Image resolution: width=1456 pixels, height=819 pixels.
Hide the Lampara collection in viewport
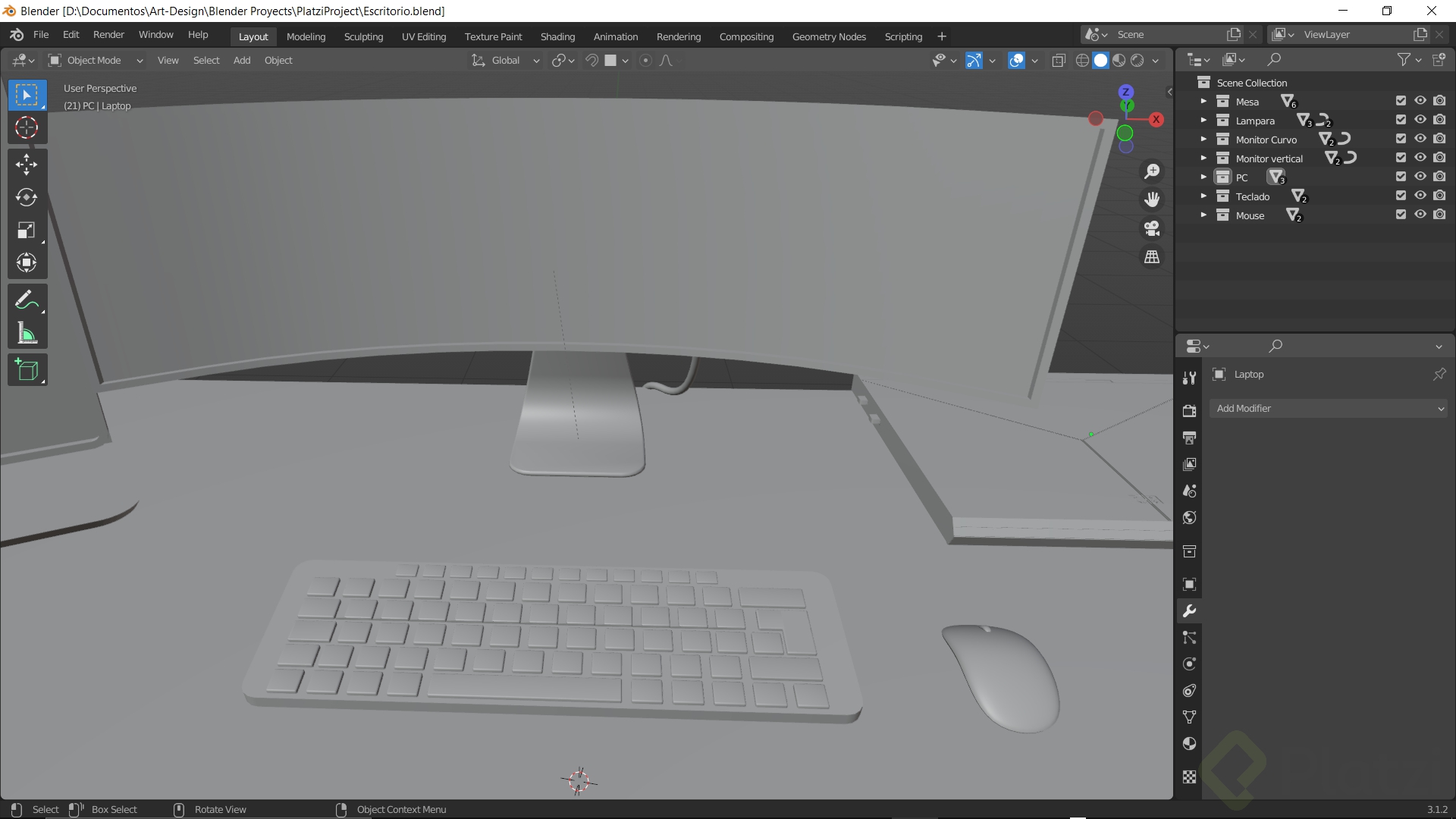[x=1420, y=120]
